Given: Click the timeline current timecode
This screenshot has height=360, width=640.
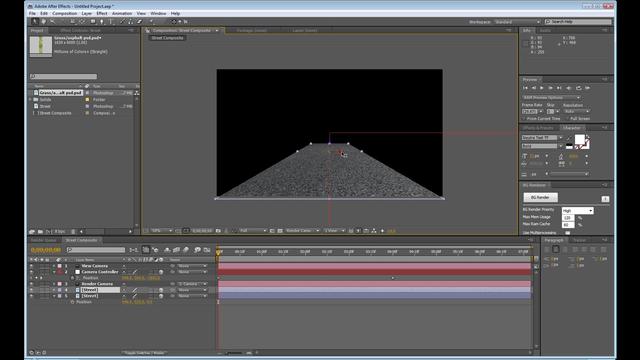Looking at the screenshot, I should click(x=46, y=250).
